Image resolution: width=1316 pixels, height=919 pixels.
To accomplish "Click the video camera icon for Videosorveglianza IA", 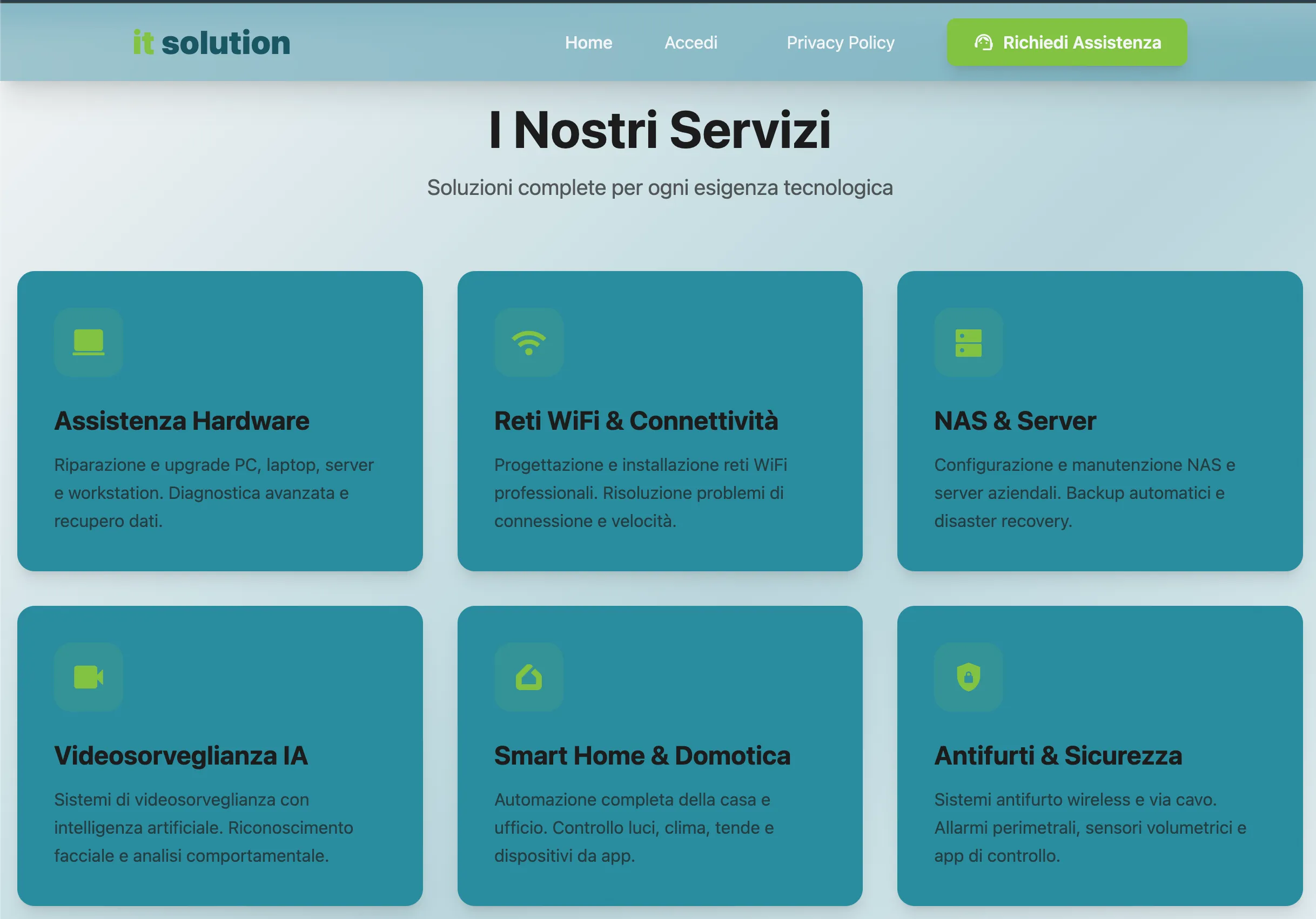I will [x=88, y=677].
